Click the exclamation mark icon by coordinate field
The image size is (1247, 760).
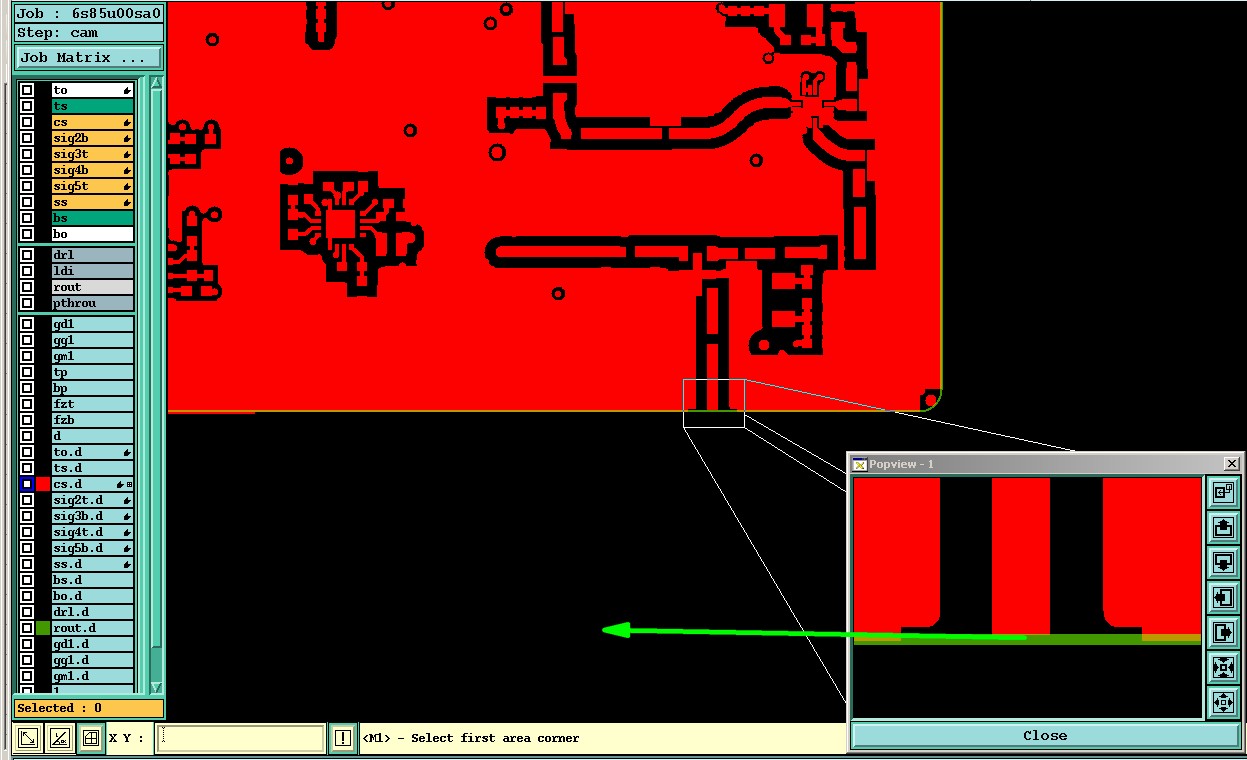(343, 738)
